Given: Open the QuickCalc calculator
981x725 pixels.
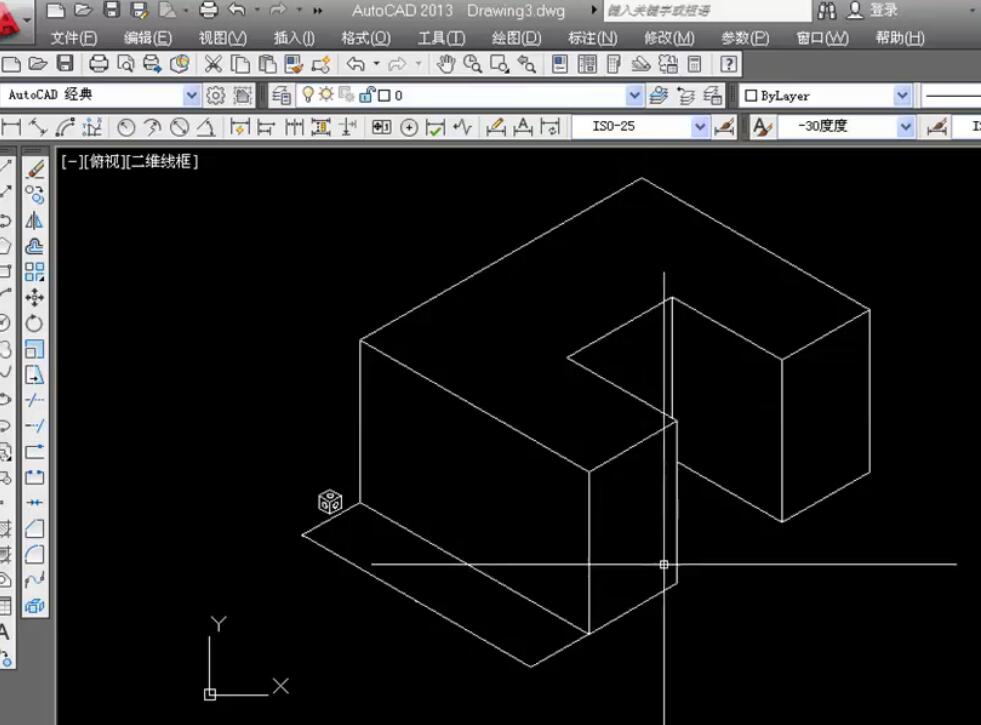Looking at the screenshot, I should click(694, 64).
